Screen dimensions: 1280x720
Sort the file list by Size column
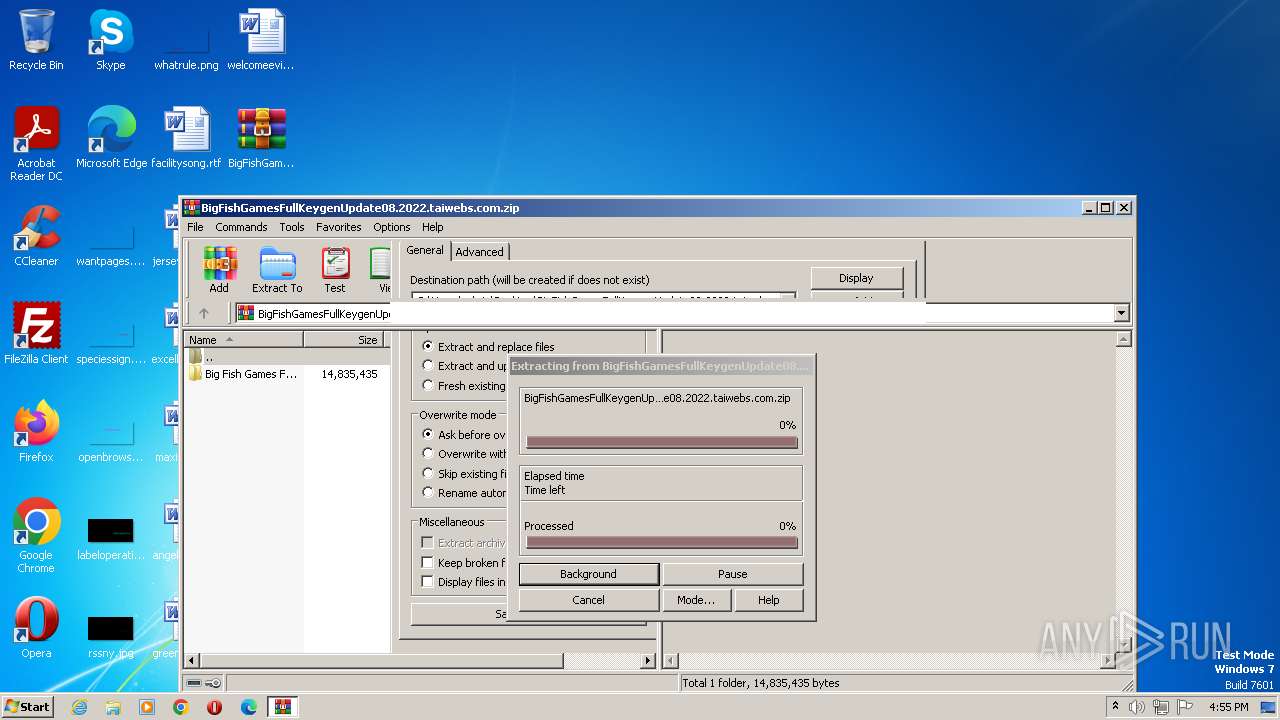344,340
